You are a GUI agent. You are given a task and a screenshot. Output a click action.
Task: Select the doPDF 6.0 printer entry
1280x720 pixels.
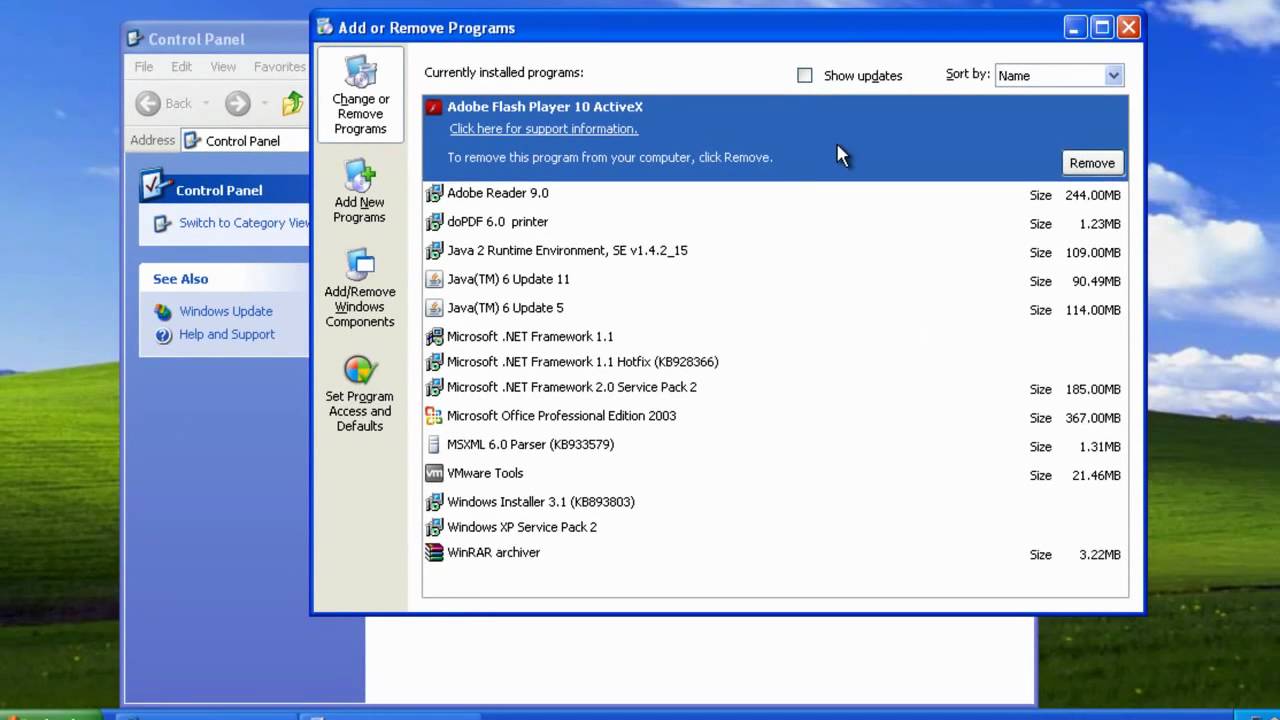[775, 223]
